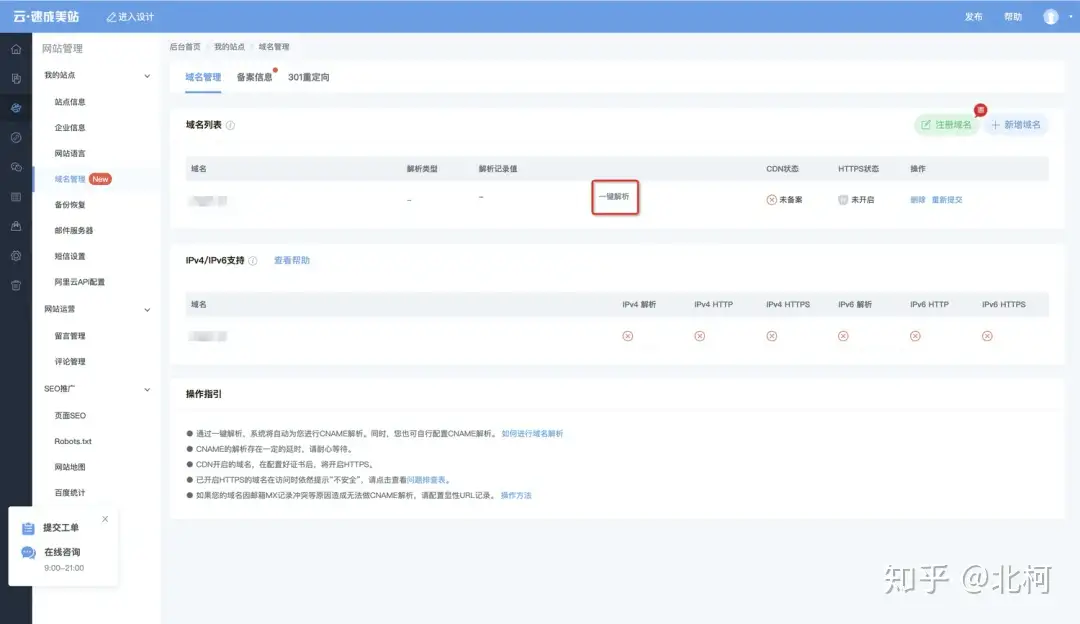
Task: Open the trash bin icon in sidebar
Action: 16,285
